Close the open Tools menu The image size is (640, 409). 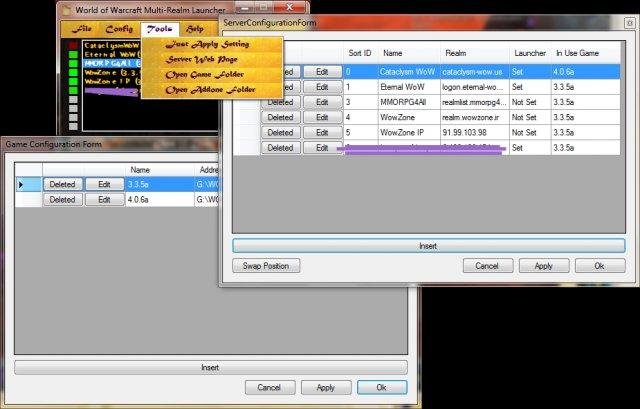tap(160, 29)
